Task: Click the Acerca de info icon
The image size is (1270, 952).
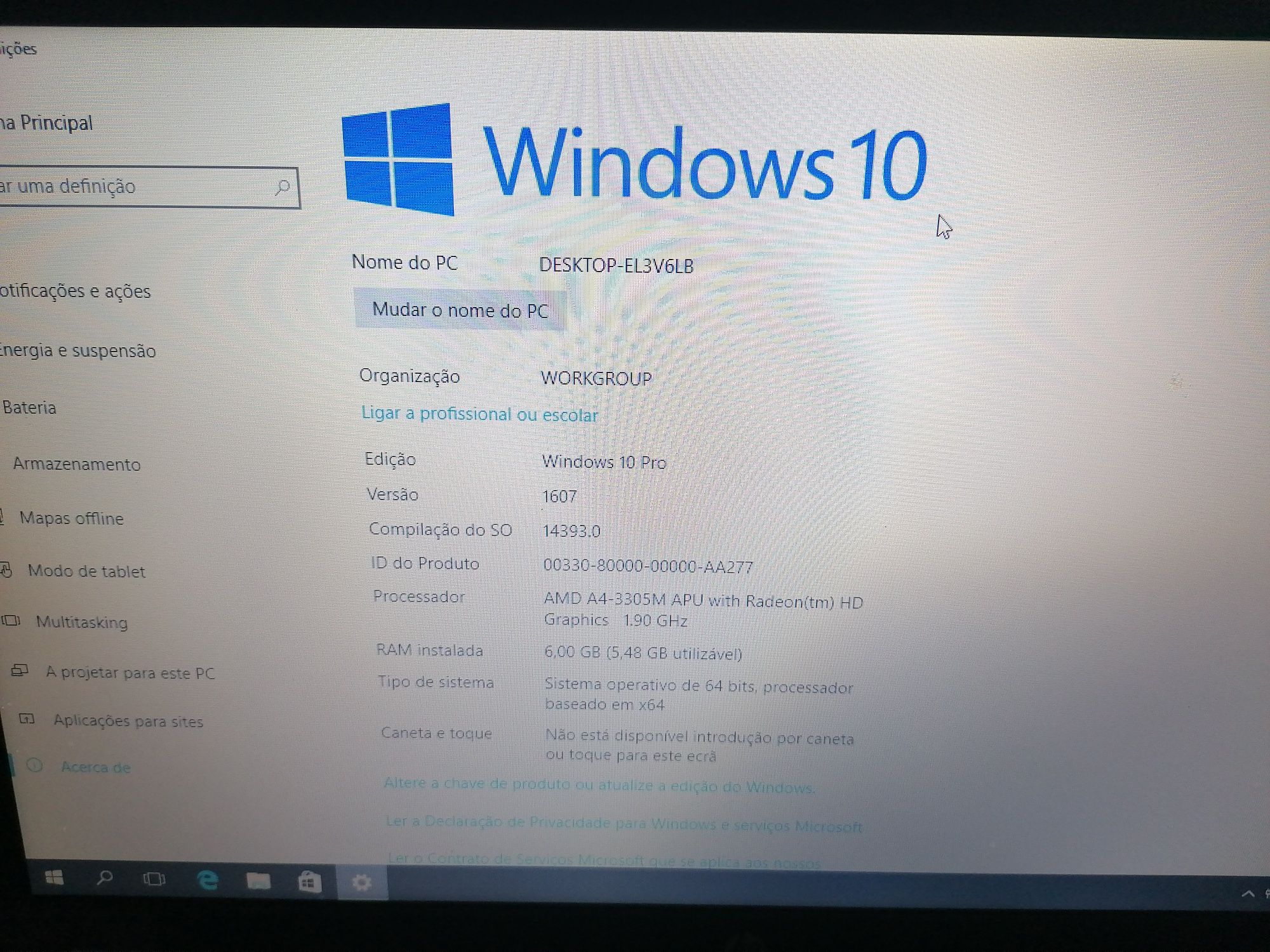Action: click(x=35, y=765)
